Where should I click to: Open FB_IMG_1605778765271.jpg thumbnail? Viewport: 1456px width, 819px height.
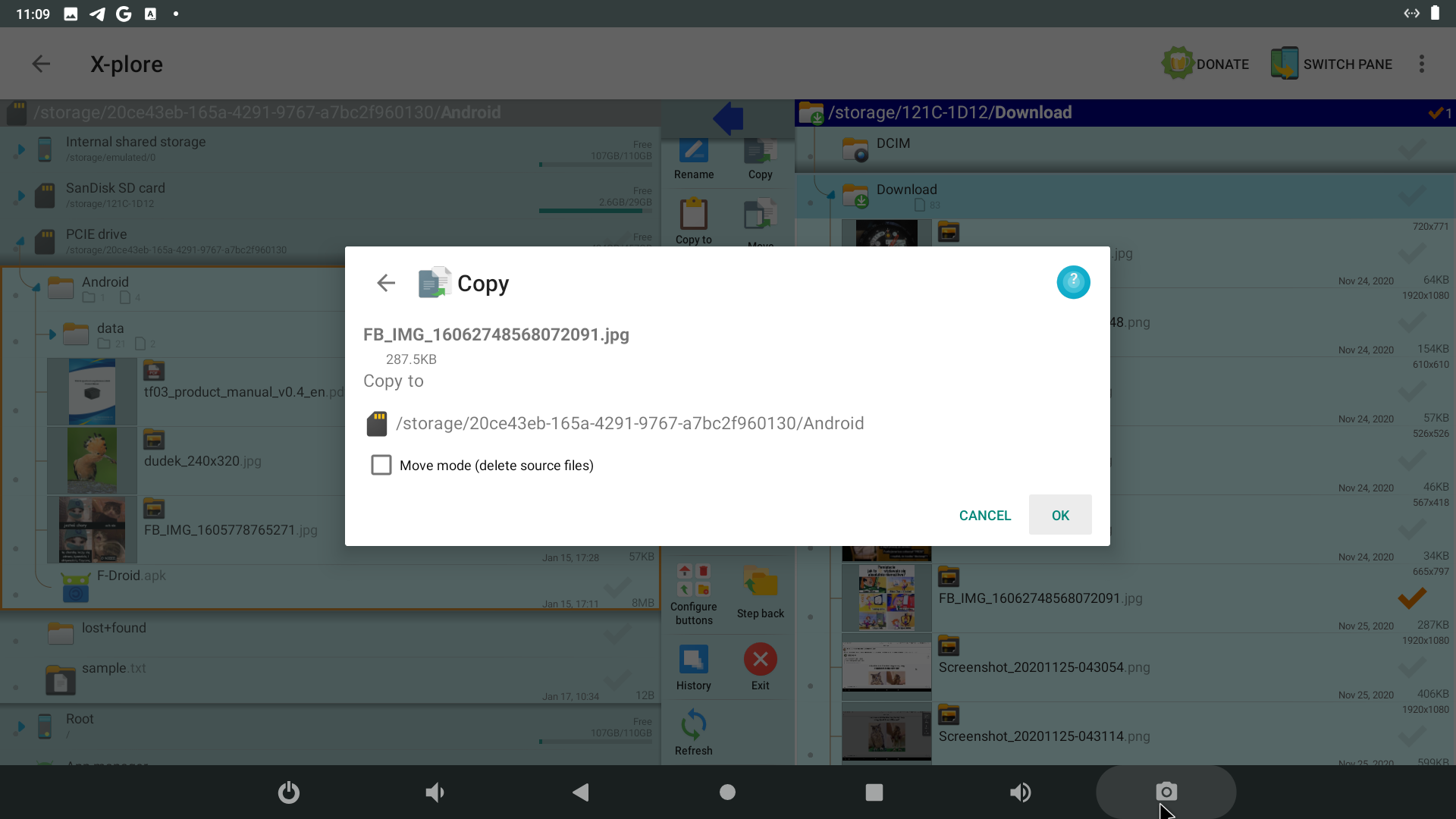point(92,529)
